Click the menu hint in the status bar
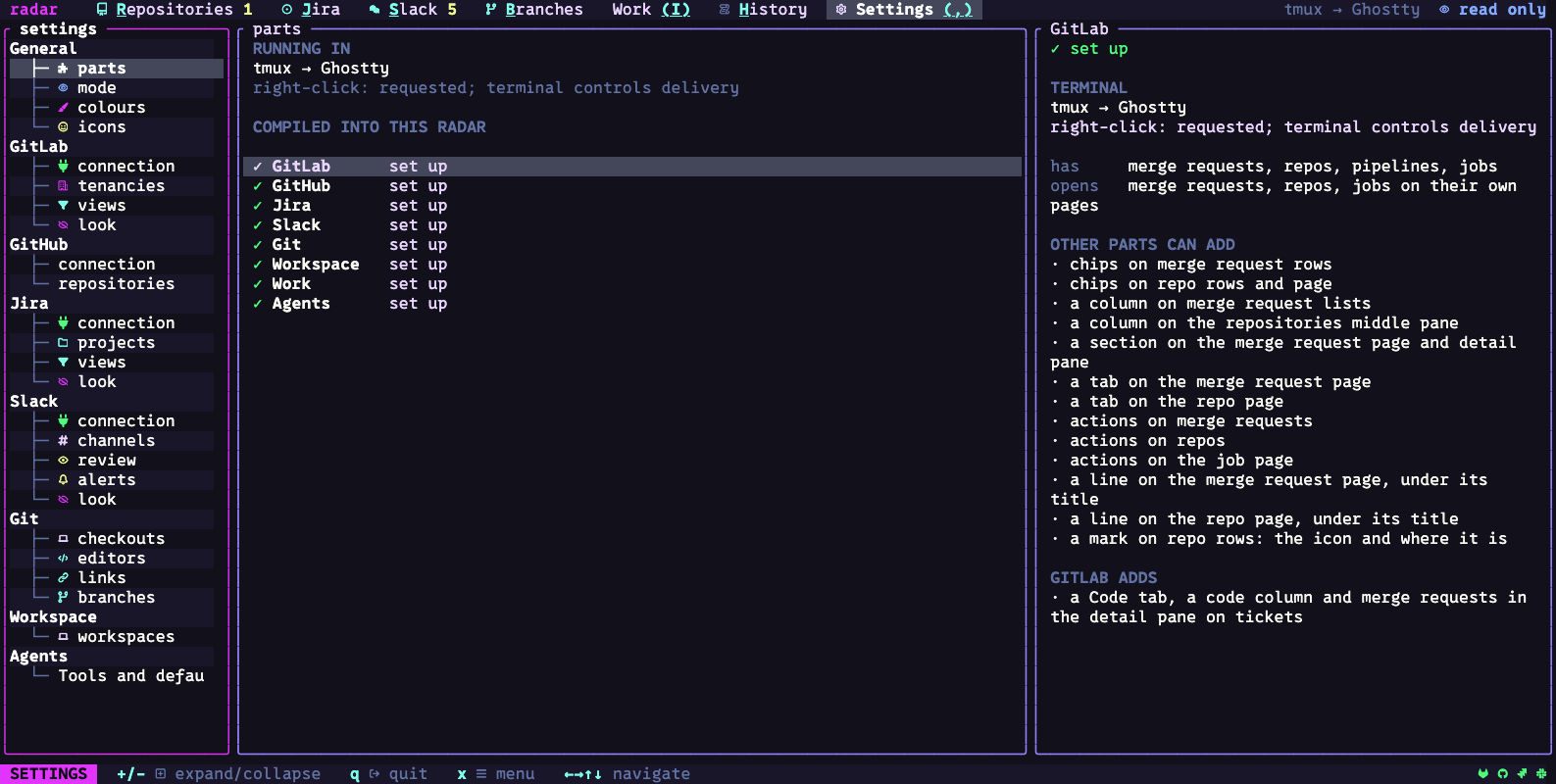The image size is (1556, 784). pyautogui.click(x=495, y=774)
